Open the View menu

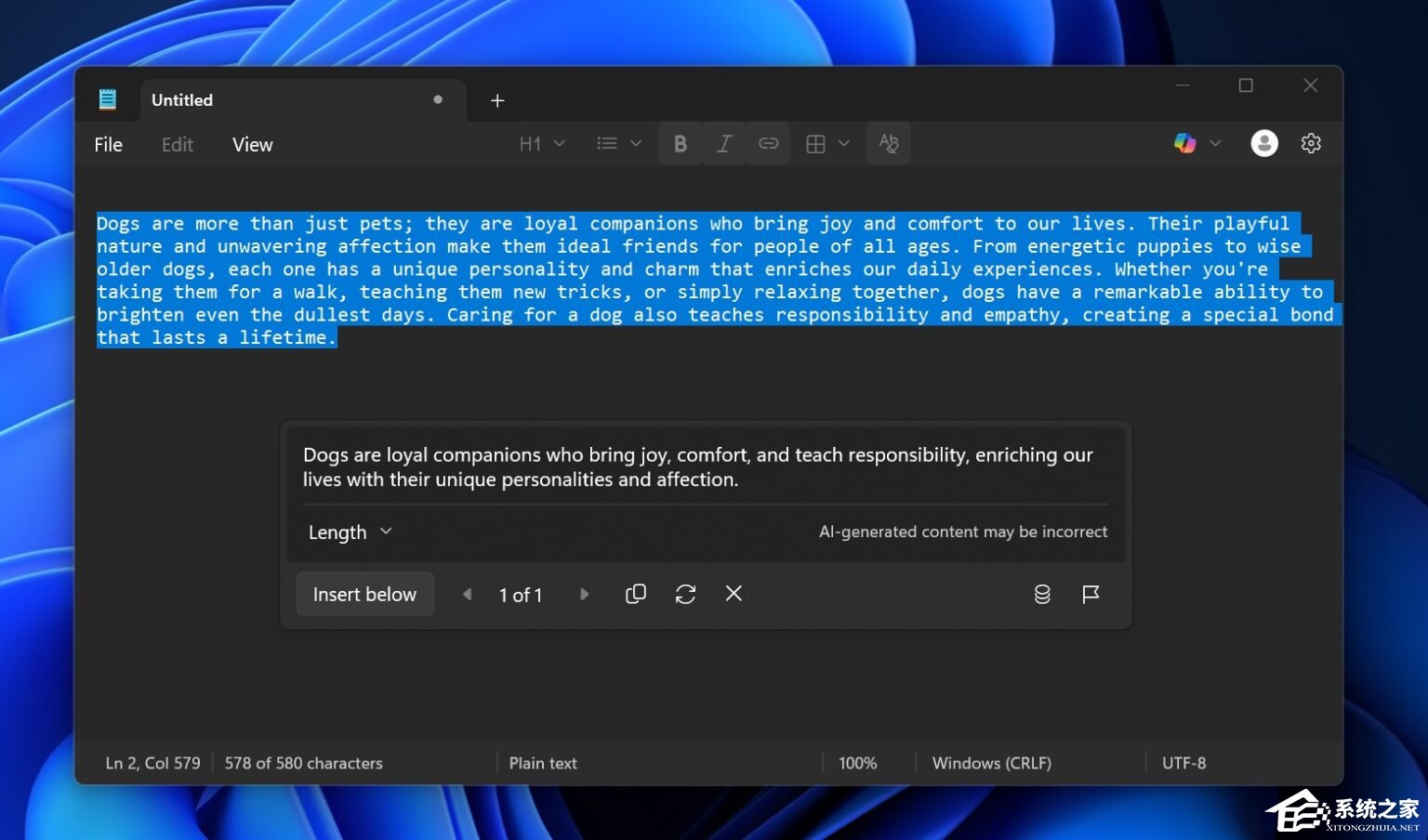coord(253,144)
